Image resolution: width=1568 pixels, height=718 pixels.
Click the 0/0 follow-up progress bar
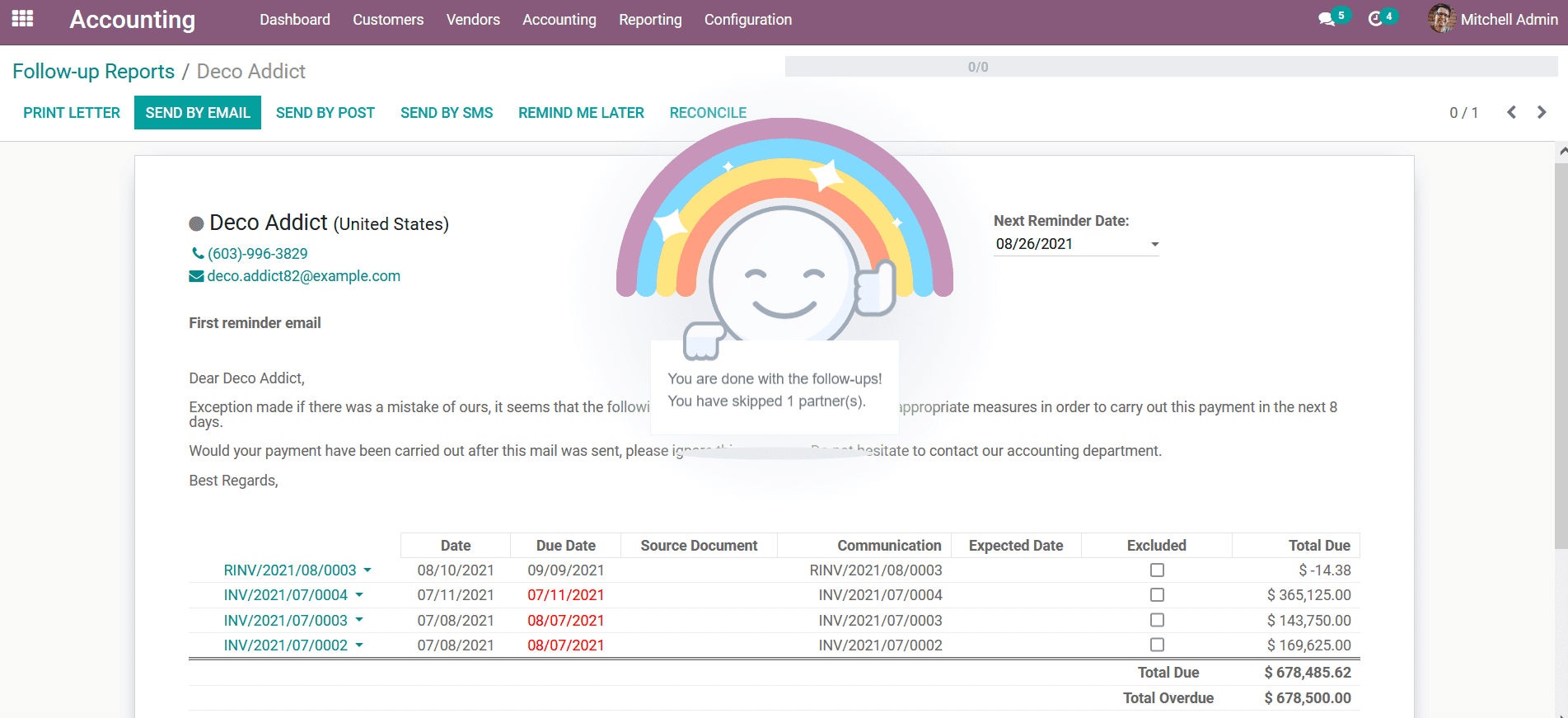point(1171,67)
